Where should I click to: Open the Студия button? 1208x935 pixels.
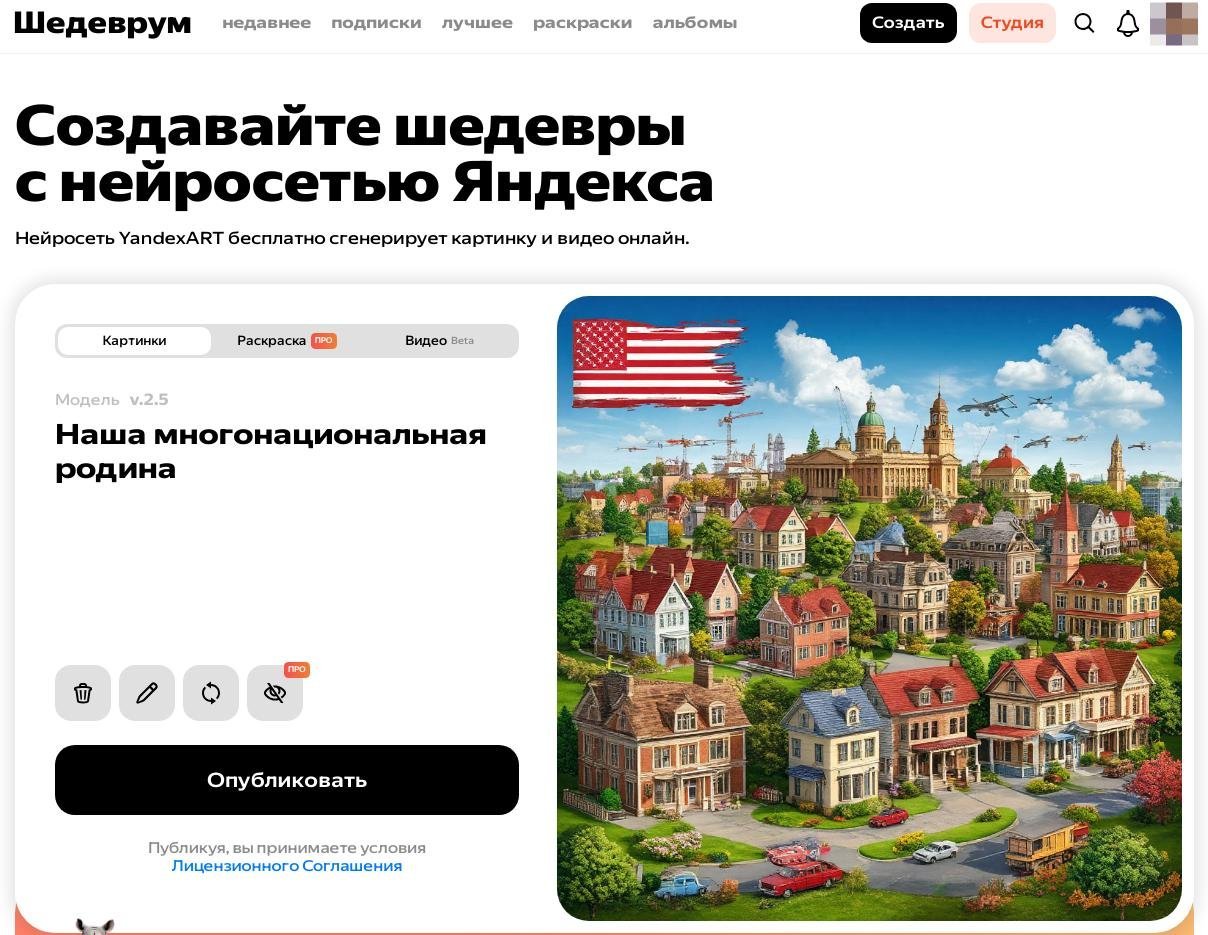1012,23
